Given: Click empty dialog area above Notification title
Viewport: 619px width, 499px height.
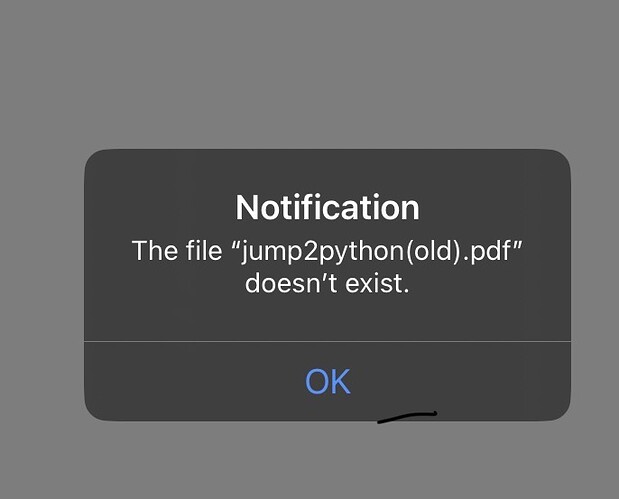Looking at the screenshot, I should pyautogui.click(x=328, y=171).
